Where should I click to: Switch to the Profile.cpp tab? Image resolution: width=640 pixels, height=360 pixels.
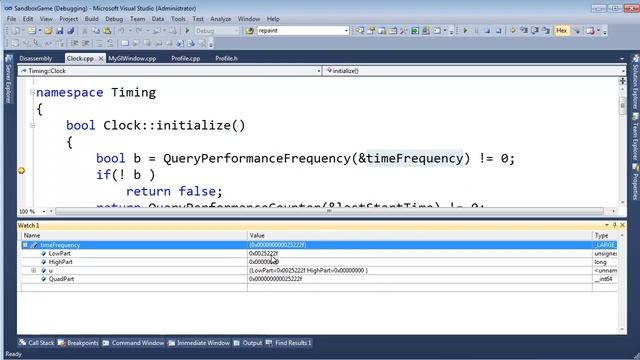[x=185, y=58]
